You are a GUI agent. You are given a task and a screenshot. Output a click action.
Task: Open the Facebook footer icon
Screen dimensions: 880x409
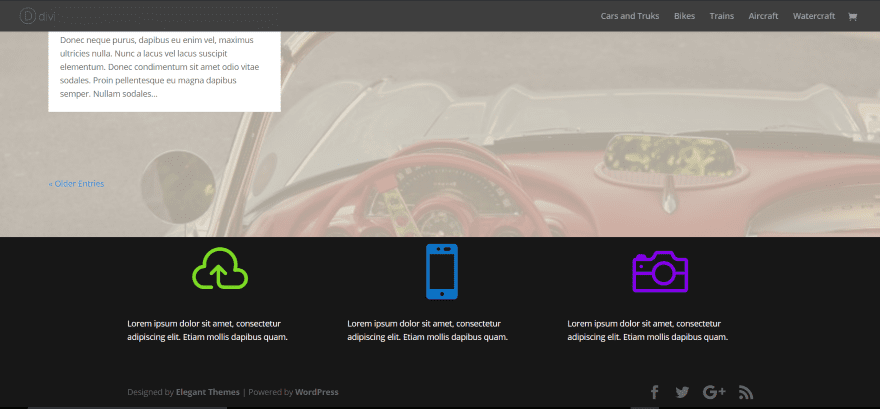[x=654, y=392]
